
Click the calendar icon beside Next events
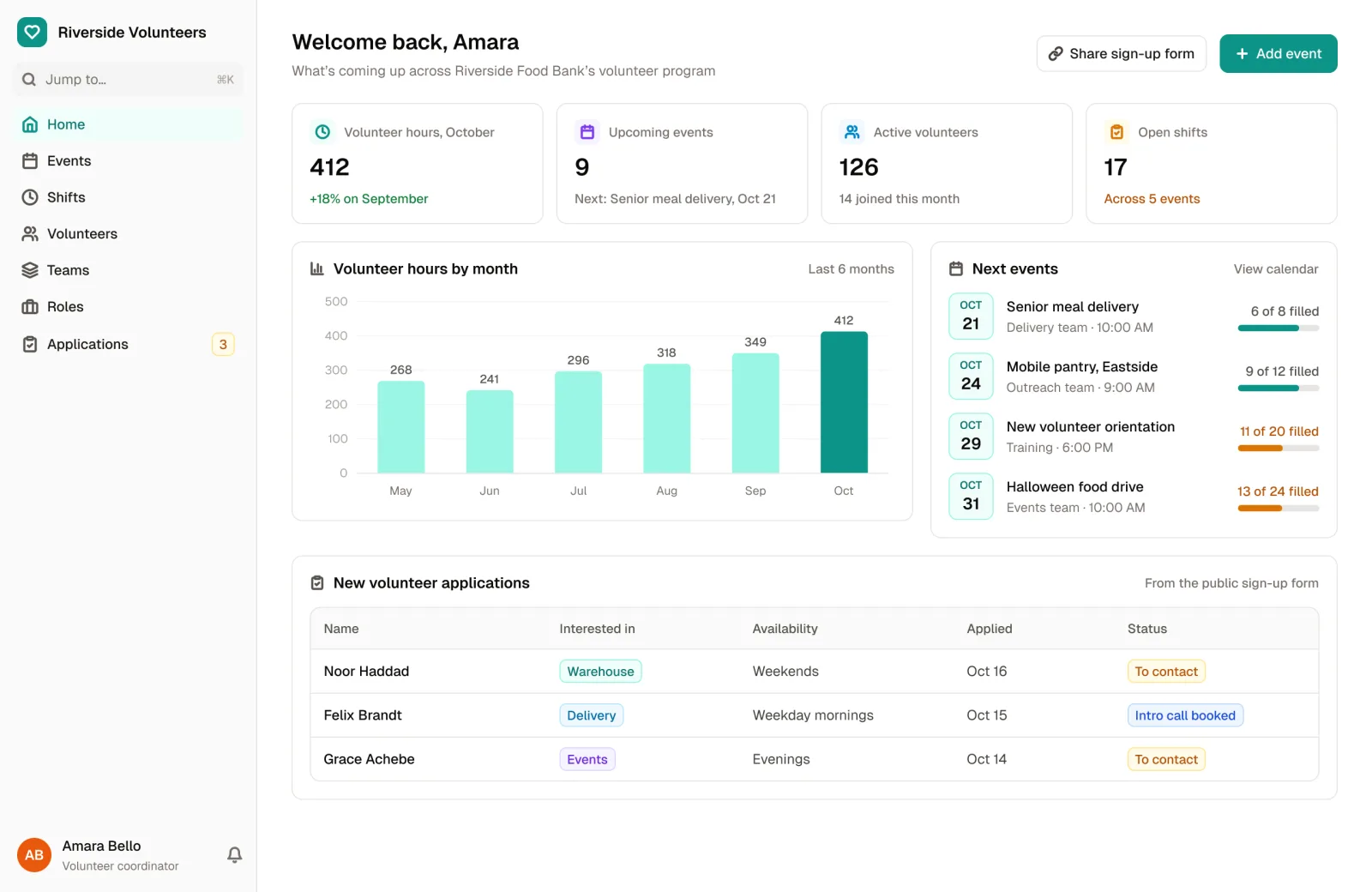[956, 268]
